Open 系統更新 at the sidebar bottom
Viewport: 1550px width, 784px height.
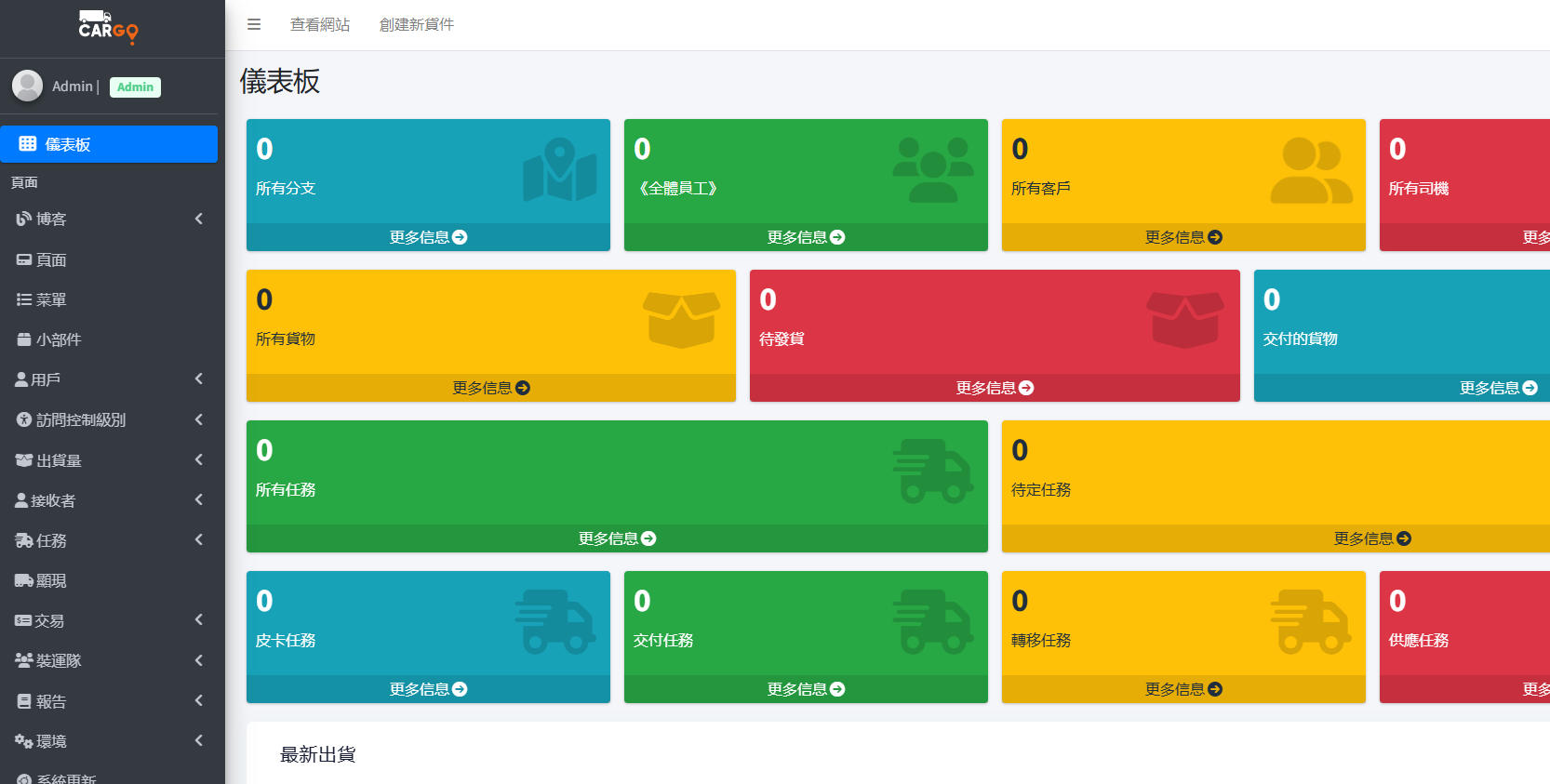[109, 777]
